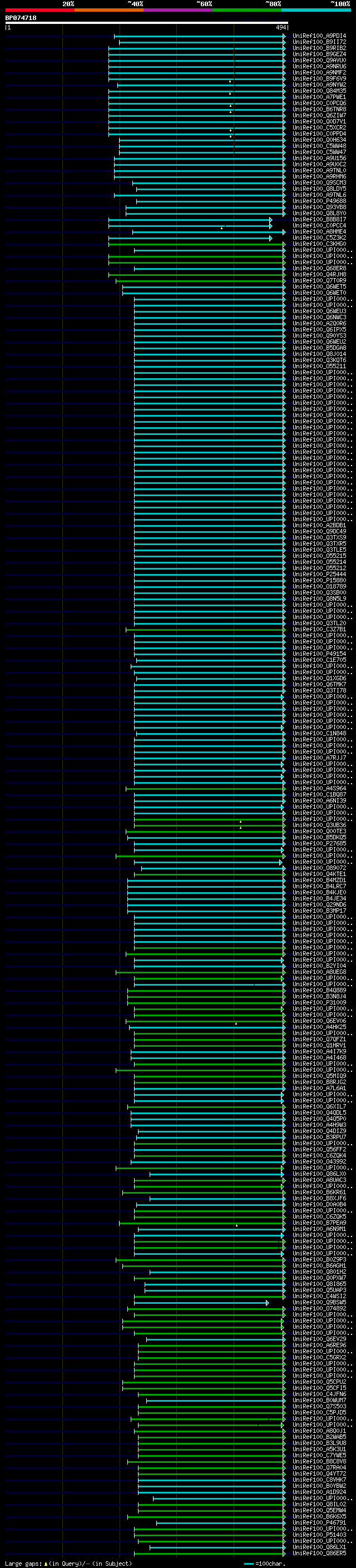Open the UniRef100_Q9DC49 record
356x1568 pixels.
[319, 531]
